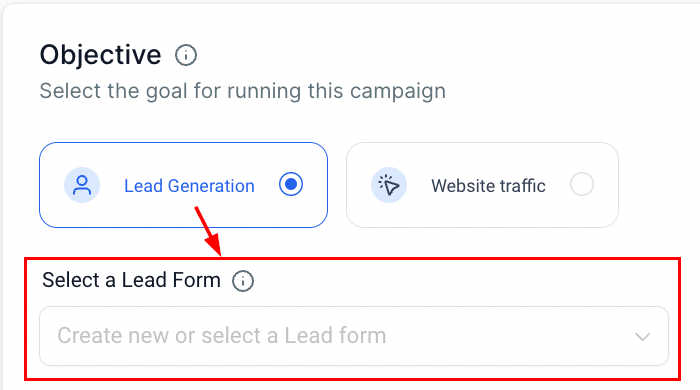Click the person icon in Lead Generation card
Image resolution: width=700 pixels, height=390 pixels.
82,185
